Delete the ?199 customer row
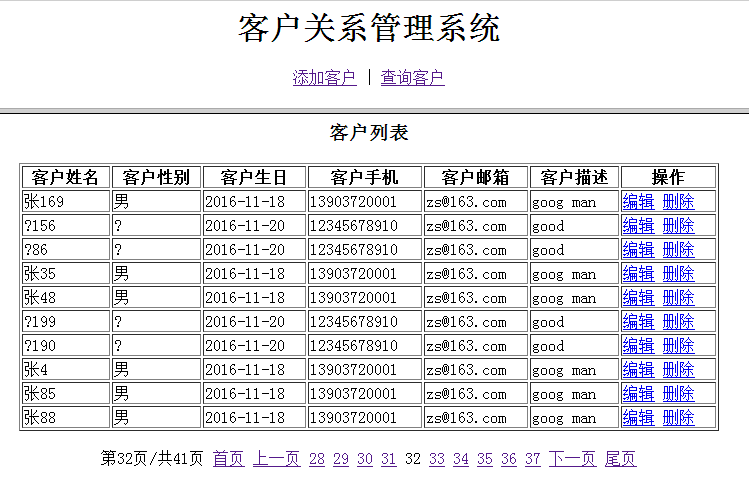 coord(678,321)
